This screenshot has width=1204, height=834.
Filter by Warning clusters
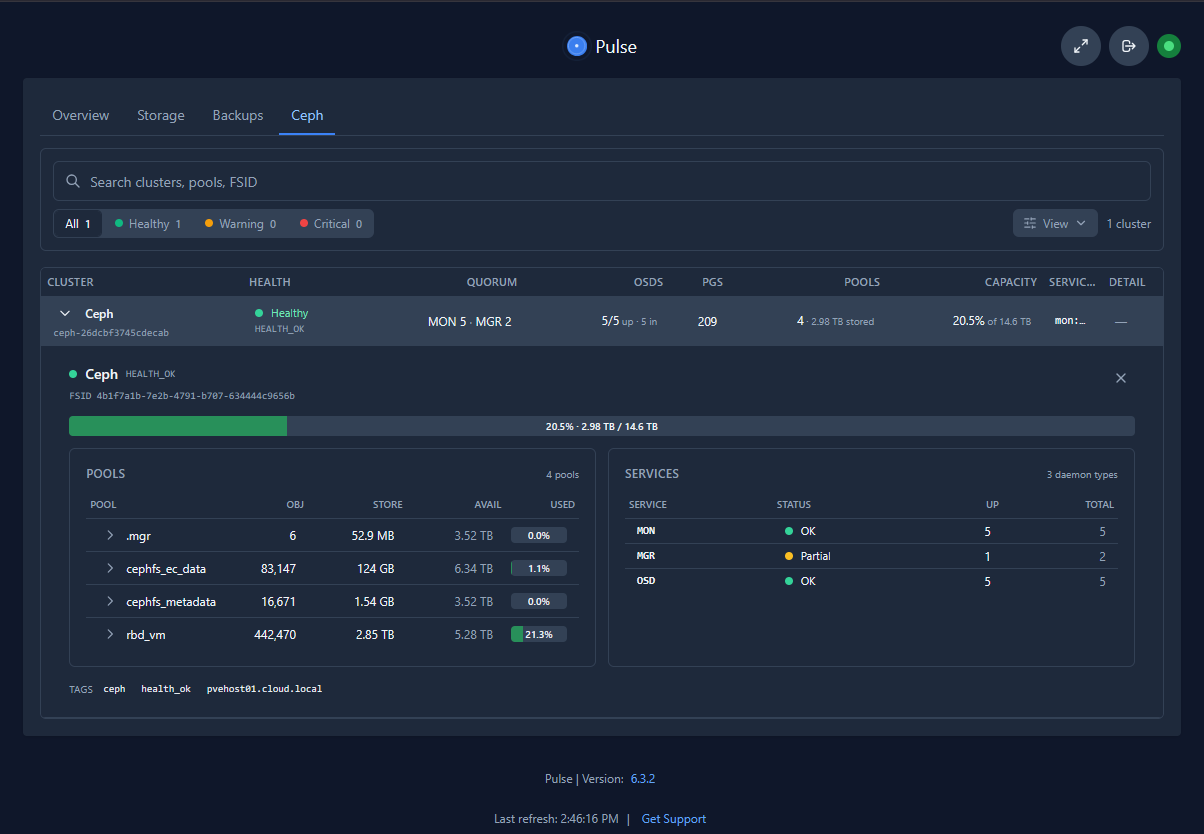click(240, 224)
